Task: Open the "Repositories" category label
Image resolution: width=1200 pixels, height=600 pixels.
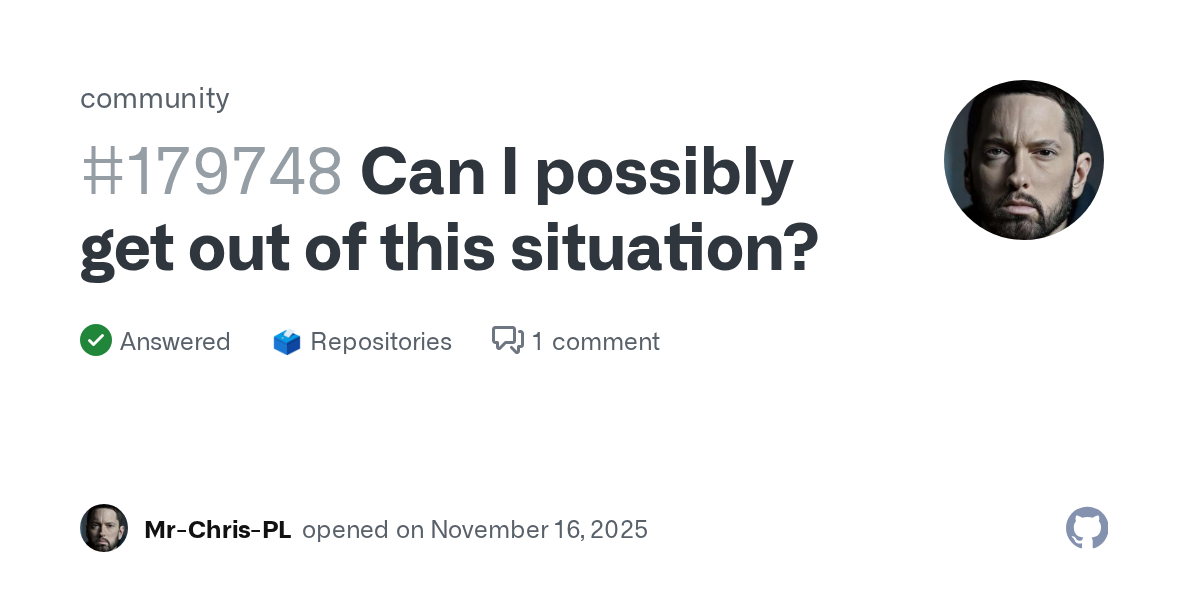Action: pos(381,342)
